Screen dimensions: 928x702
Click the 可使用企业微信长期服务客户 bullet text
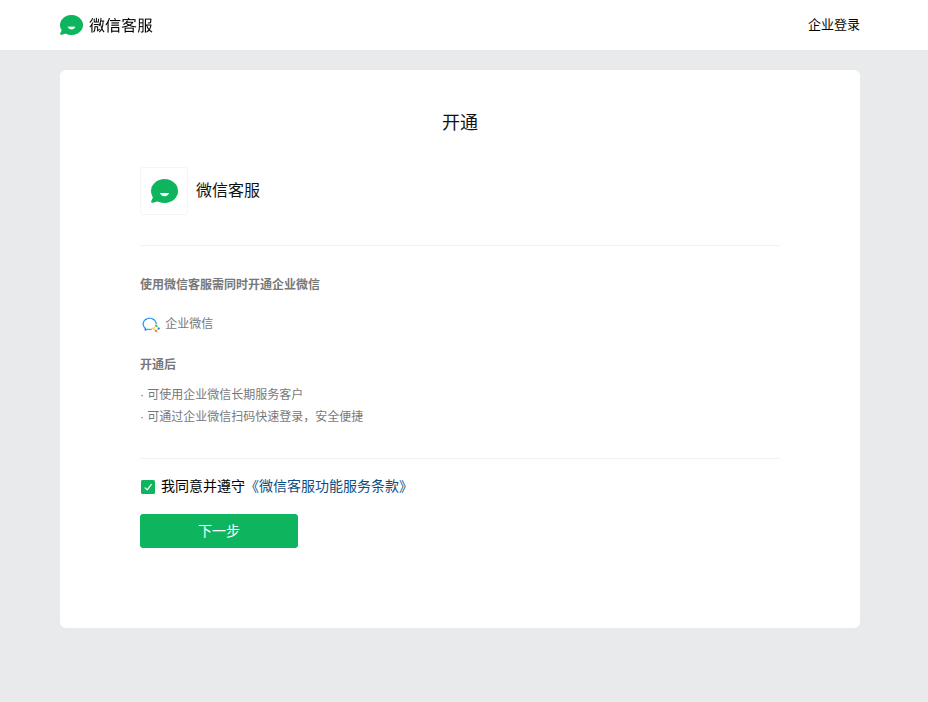[224, 394]
